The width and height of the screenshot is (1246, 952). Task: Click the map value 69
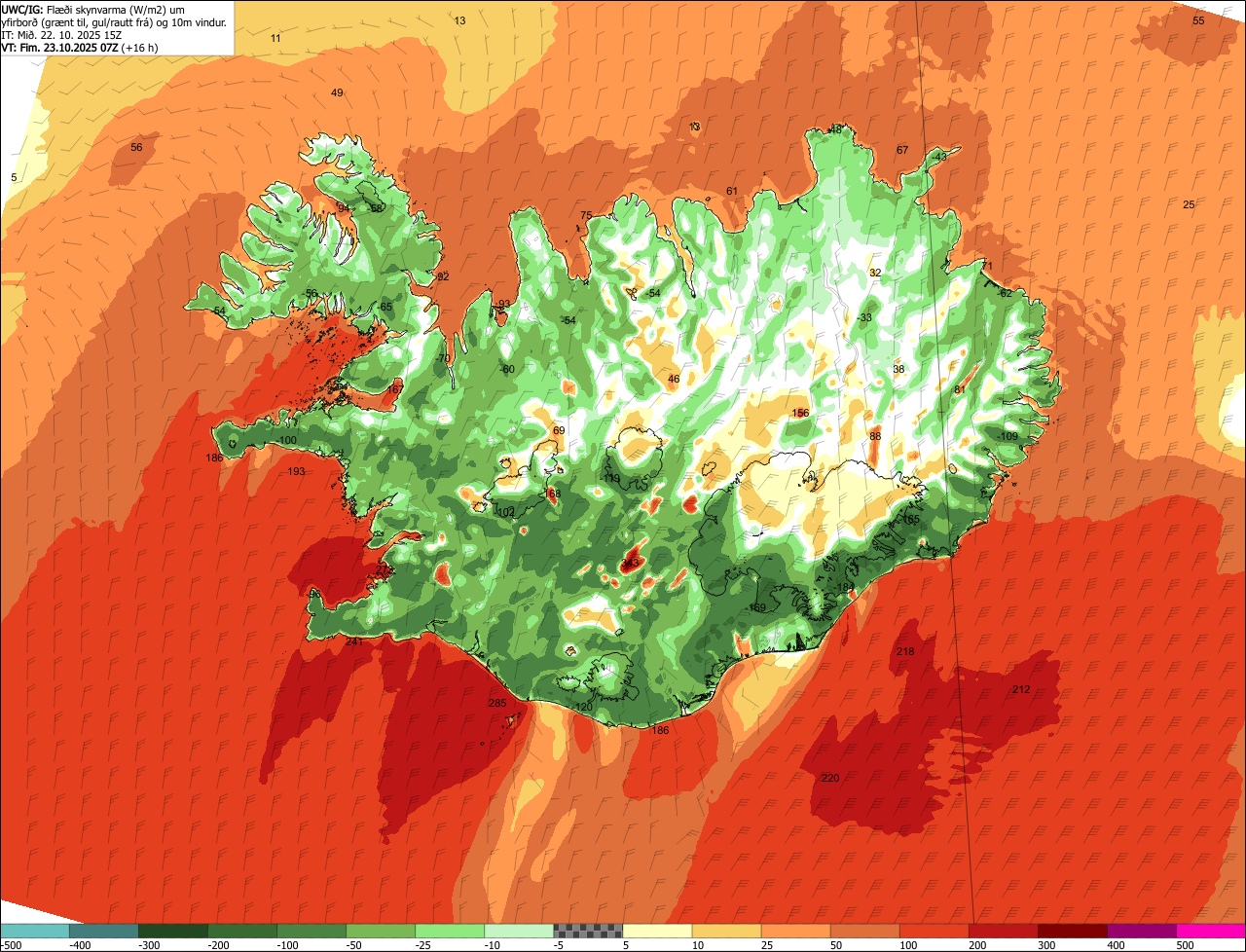559,430
